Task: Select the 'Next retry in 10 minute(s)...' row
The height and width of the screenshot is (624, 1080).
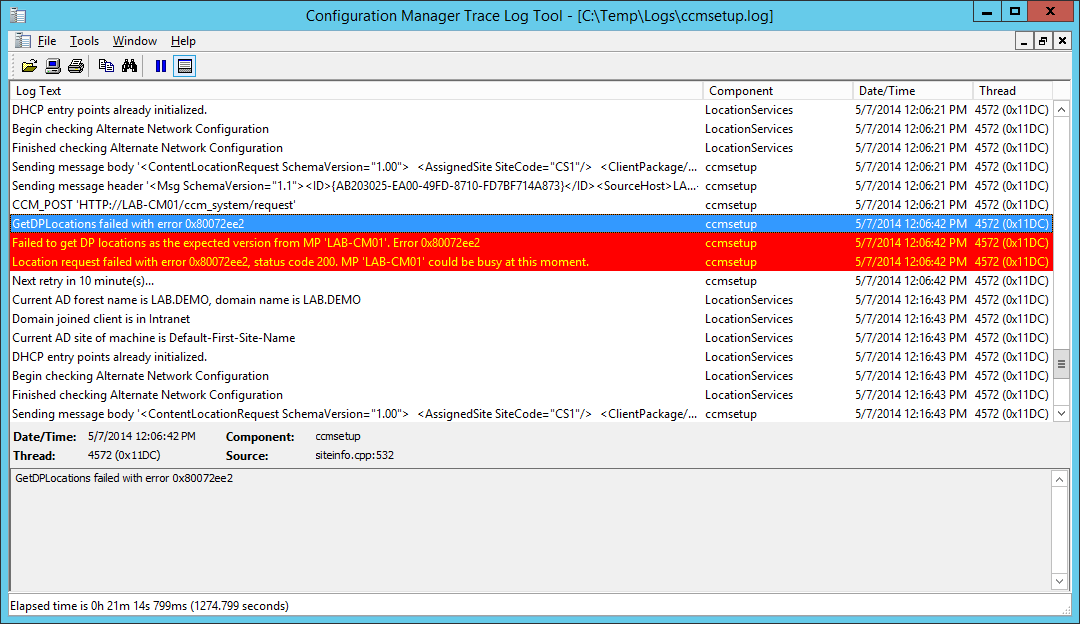Action: [x=531, y=281]
